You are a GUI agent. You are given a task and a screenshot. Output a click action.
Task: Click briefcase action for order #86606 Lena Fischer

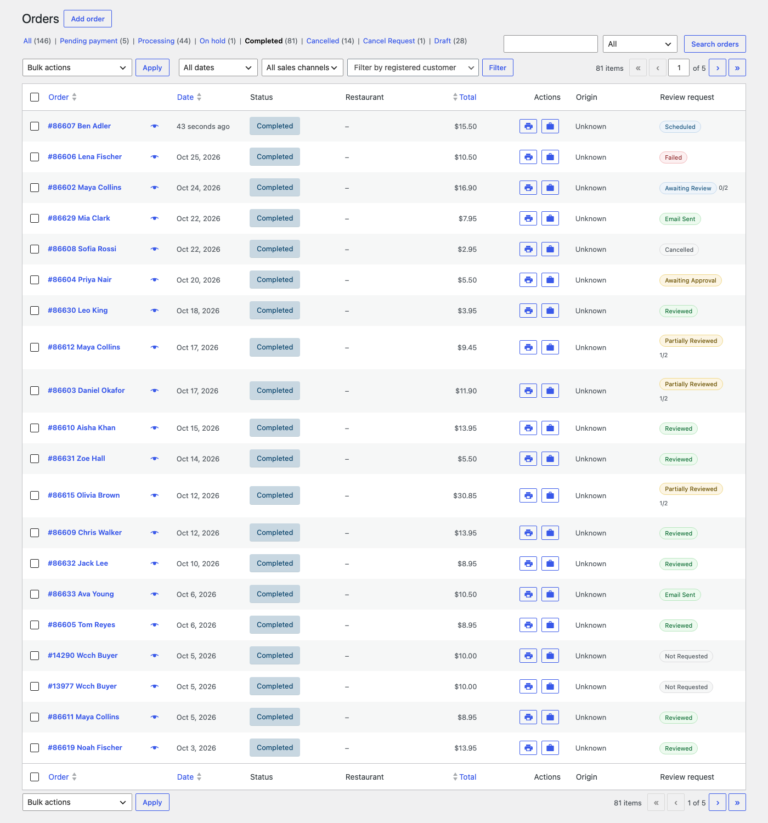click(x=550, y=157)
